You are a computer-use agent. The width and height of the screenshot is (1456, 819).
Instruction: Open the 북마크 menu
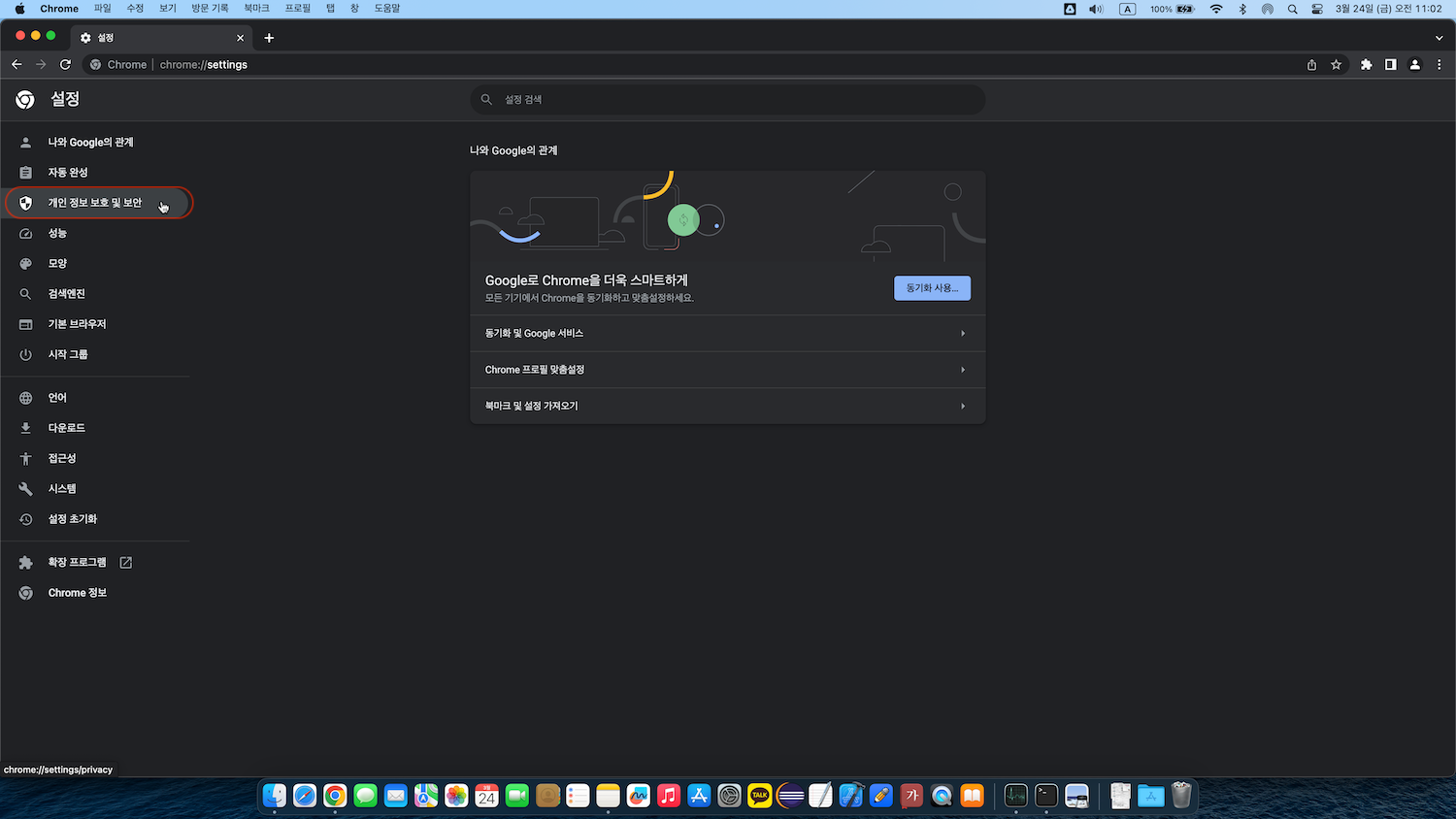(x=256, y=9)
